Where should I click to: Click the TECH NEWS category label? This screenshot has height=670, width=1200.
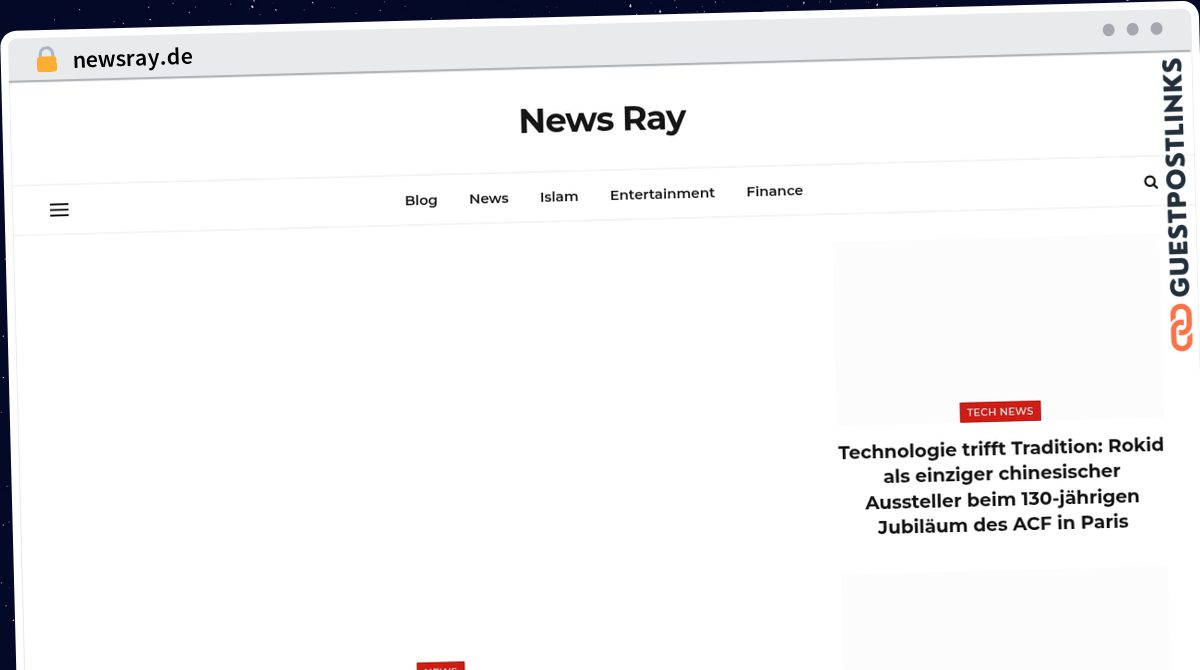(x=1000, y=411)
